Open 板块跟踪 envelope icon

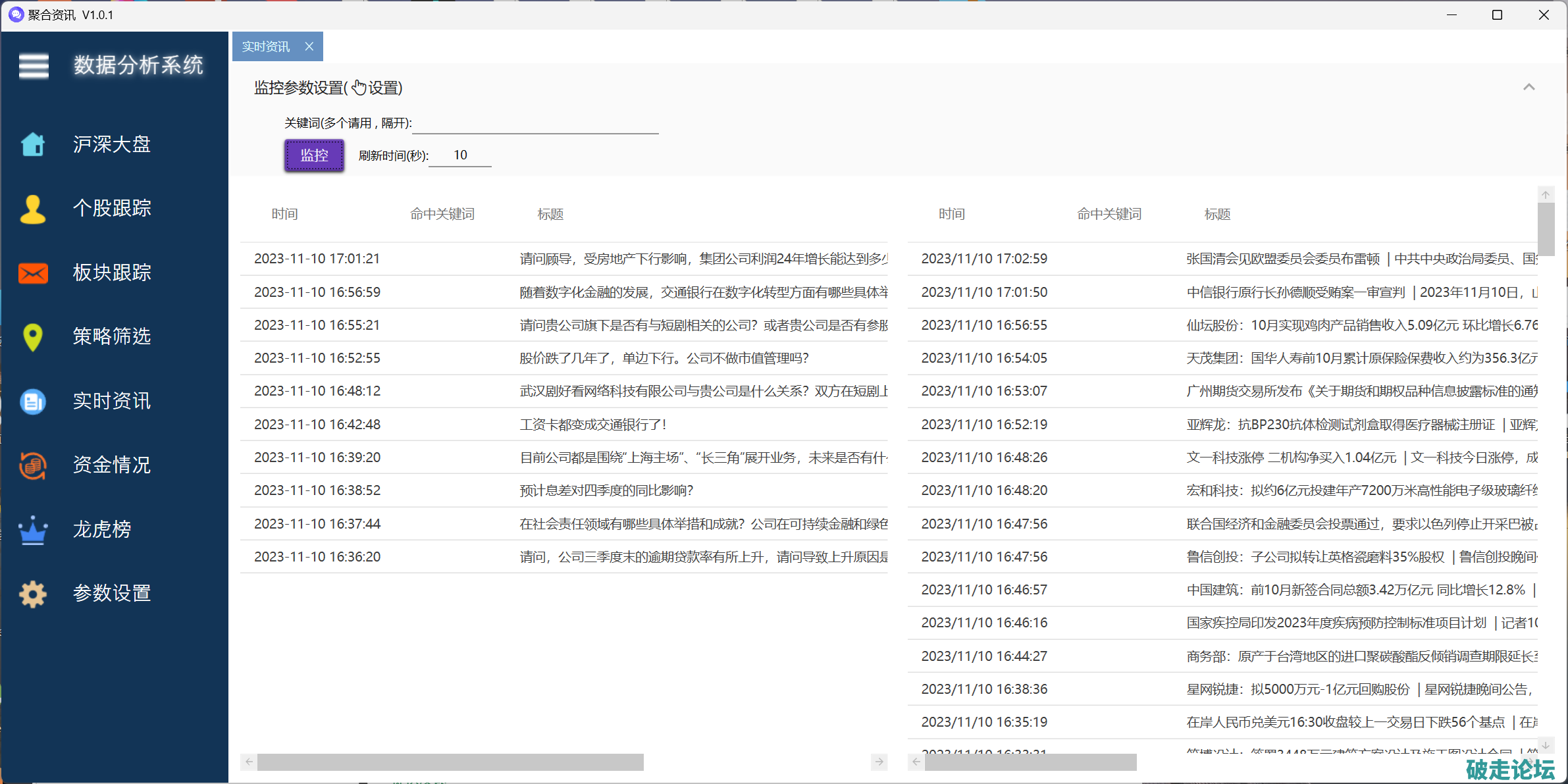tap(33, 273)
